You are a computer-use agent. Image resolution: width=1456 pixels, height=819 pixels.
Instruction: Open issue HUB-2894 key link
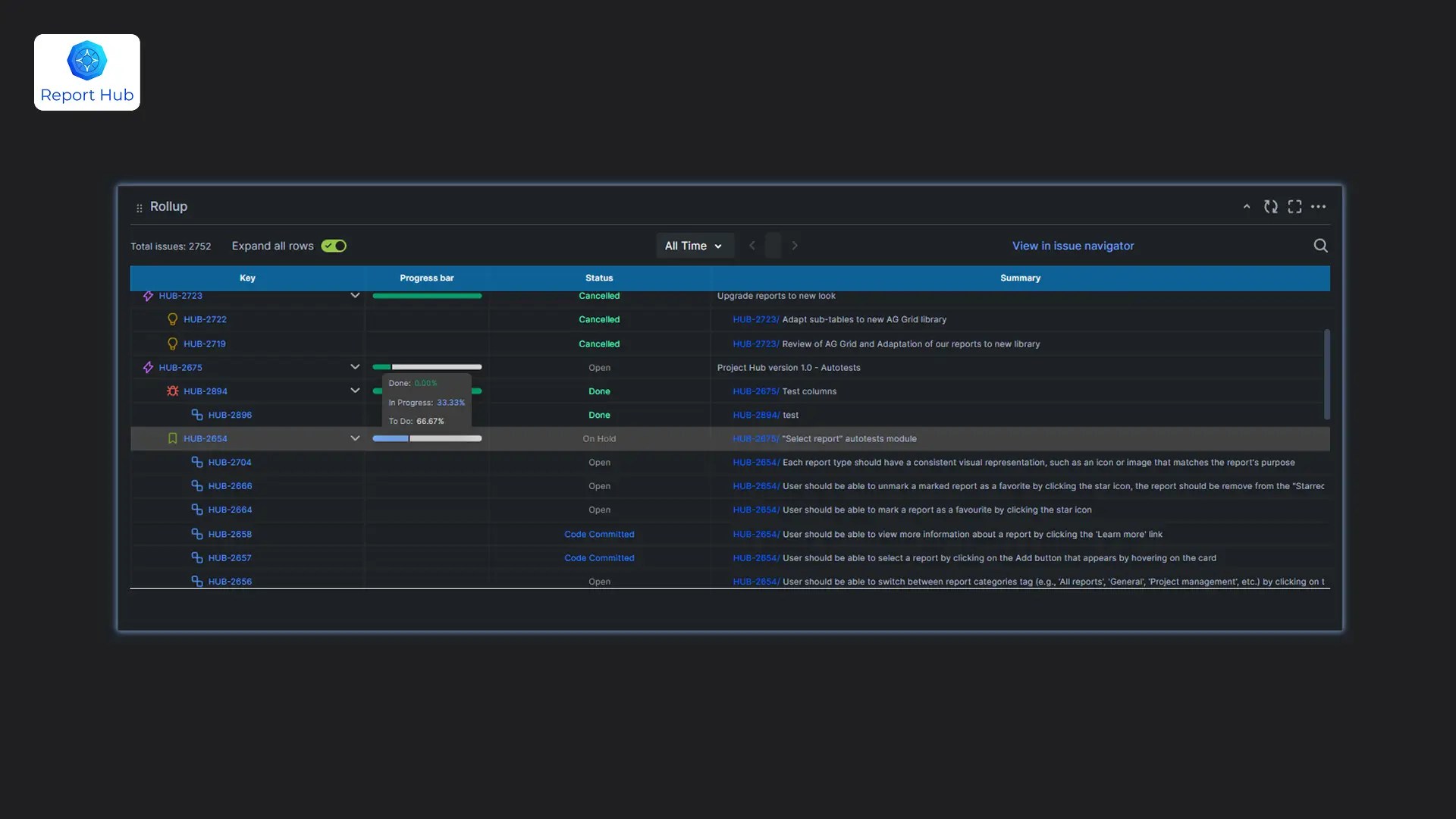[x=206, y=391]
